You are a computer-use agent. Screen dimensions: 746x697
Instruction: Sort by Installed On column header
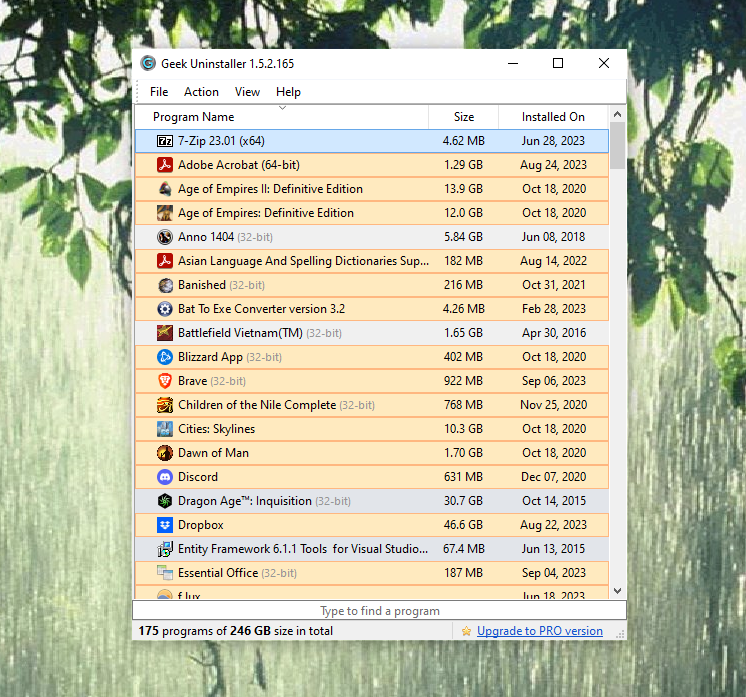tap(553, 117)
